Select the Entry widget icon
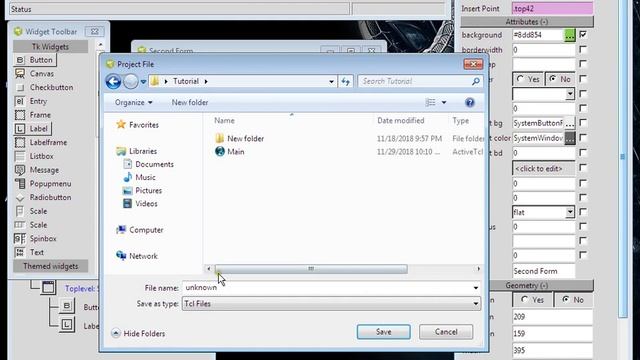Viewport: 640px width, 360px height. pos(20,101)
